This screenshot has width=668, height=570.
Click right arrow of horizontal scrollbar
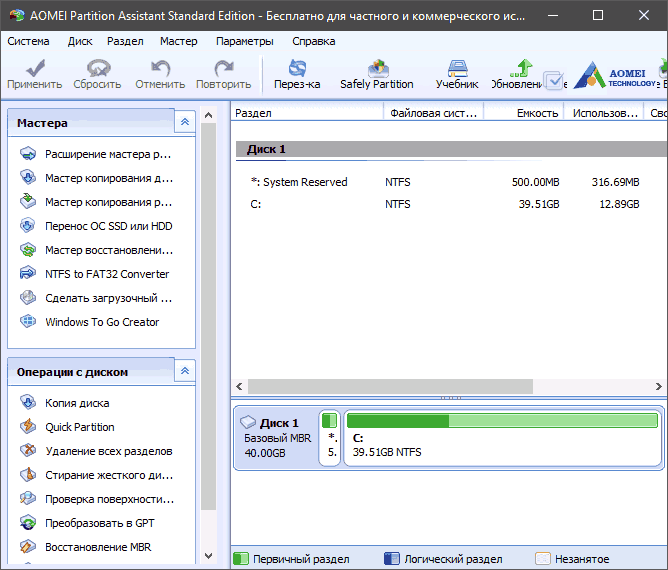click(x=659, y=386)
